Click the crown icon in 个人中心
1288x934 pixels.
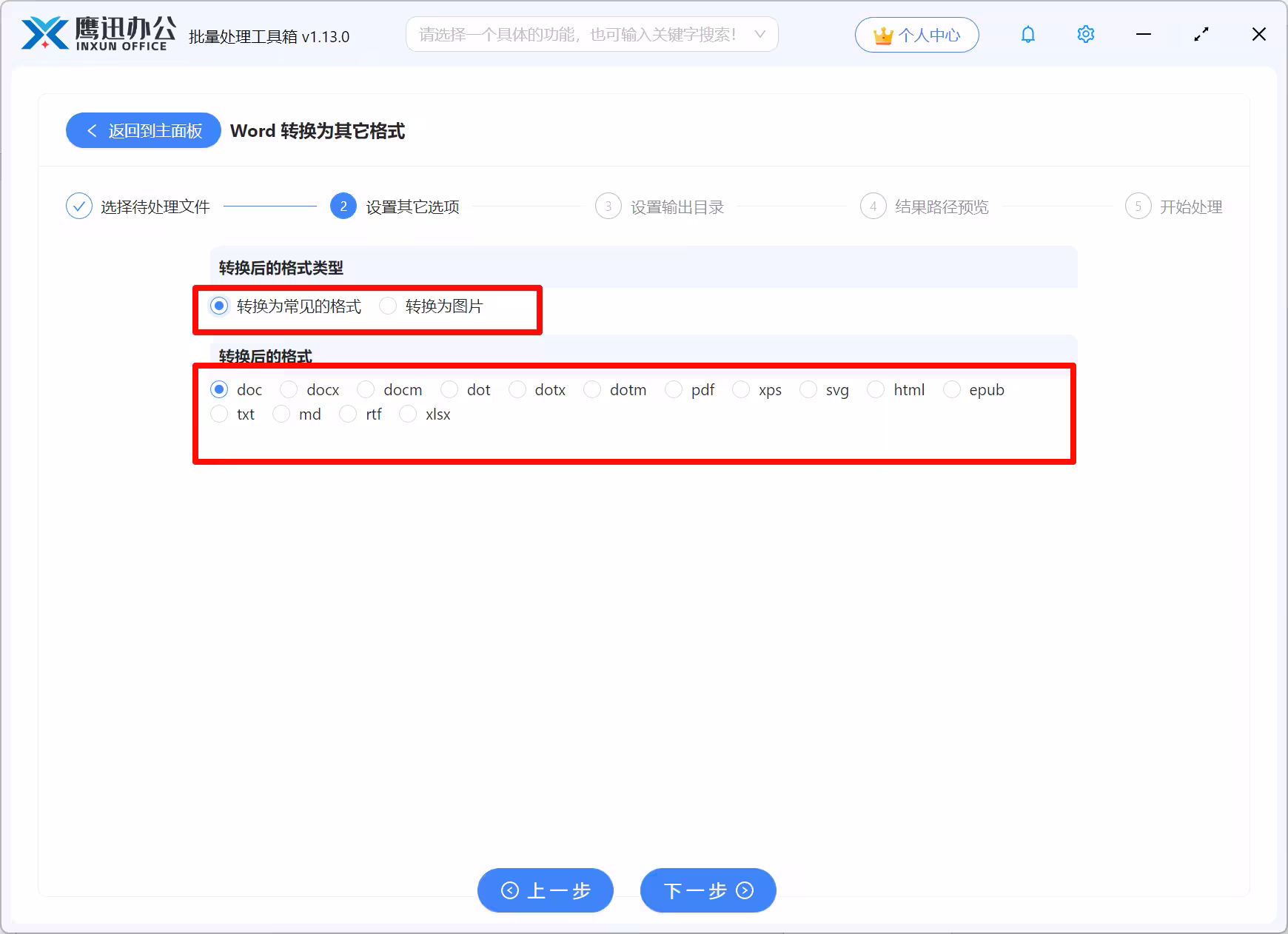(x=883, y=34)
